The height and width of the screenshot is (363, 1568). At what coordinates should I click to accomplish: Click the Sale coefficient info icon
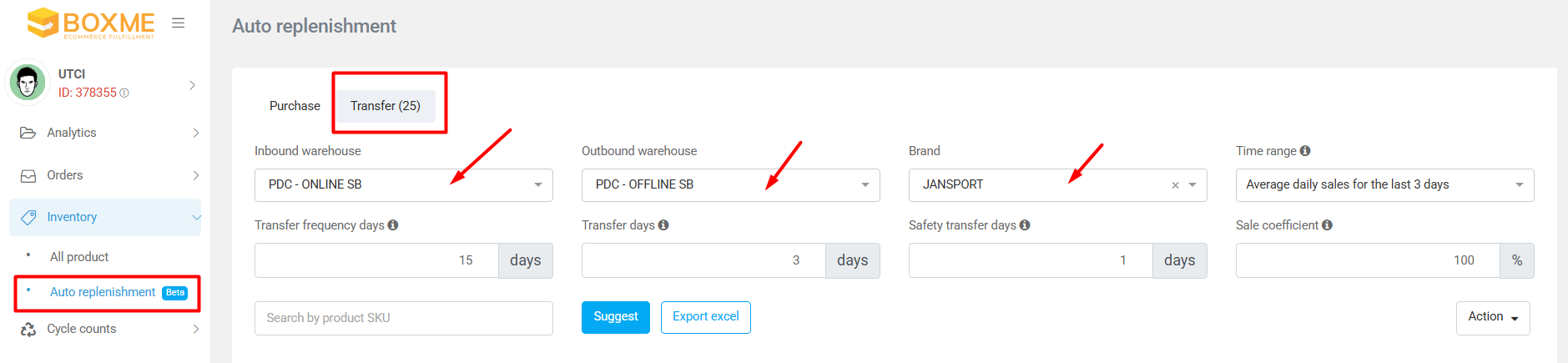[1327, 225]
